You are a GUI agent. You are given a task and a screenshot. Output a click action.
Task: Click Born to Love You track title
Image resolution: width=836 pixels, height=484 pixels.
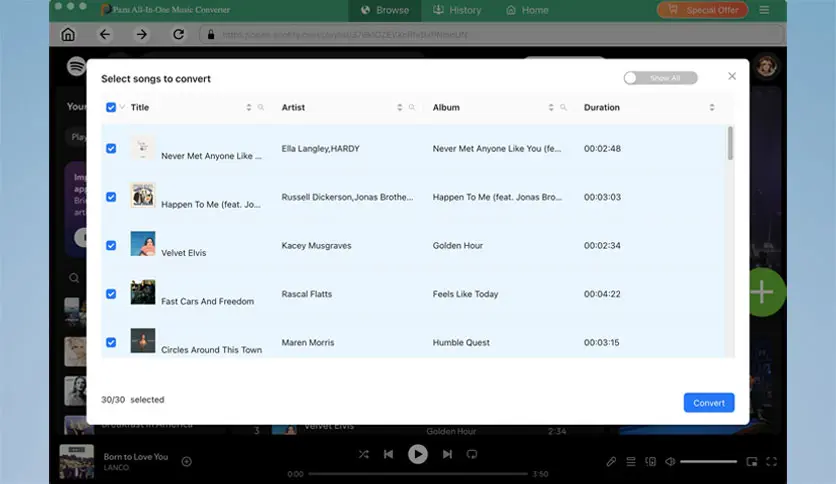(135, 457)
